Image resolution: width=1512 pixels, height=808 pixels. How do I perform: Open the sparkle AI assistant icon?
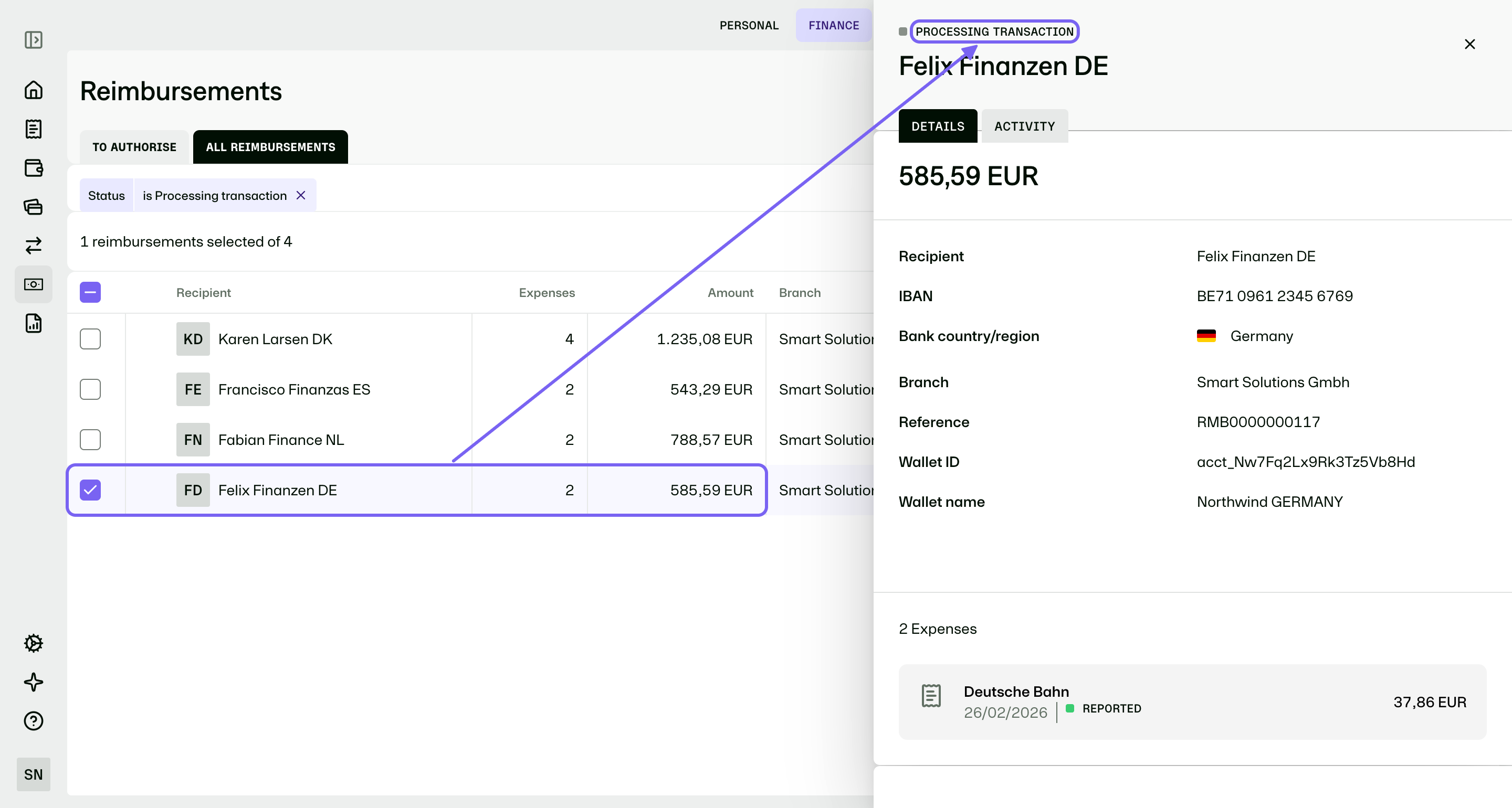[x=34, y=682]
